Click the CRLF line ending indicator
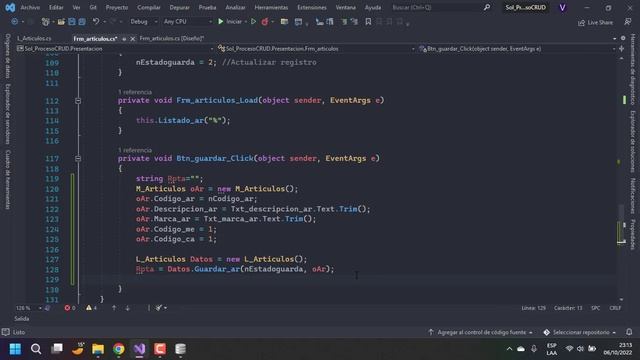The height and width of the screenshot is (360, 640). pyautogui.click(x=615, y=308)
